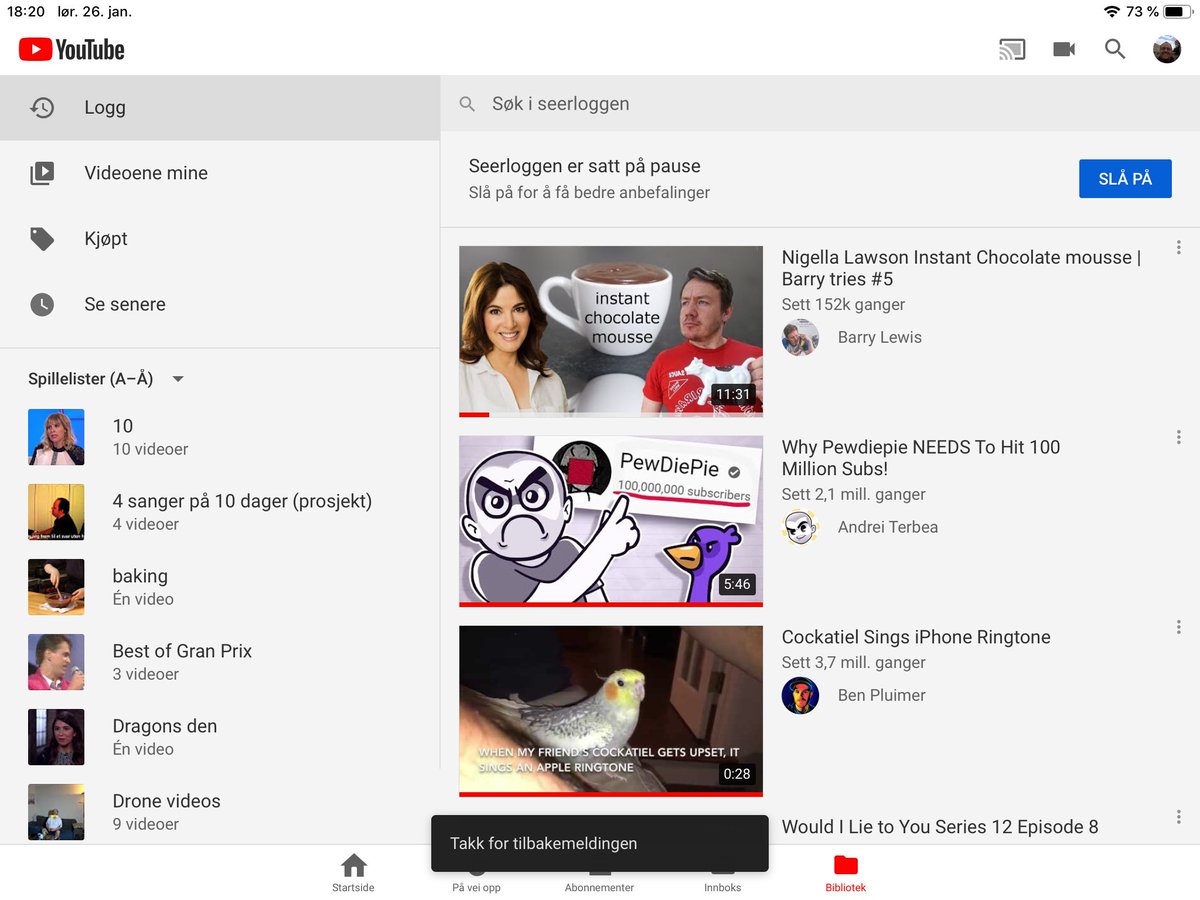1200x900 pixels.
Task: Open the YouTube home logo
Action: click(71, 49)
